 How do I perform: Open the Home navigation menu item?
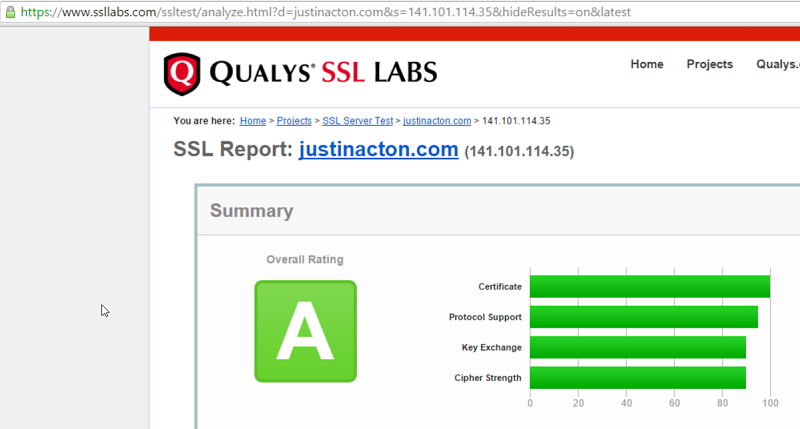point(646,64)
